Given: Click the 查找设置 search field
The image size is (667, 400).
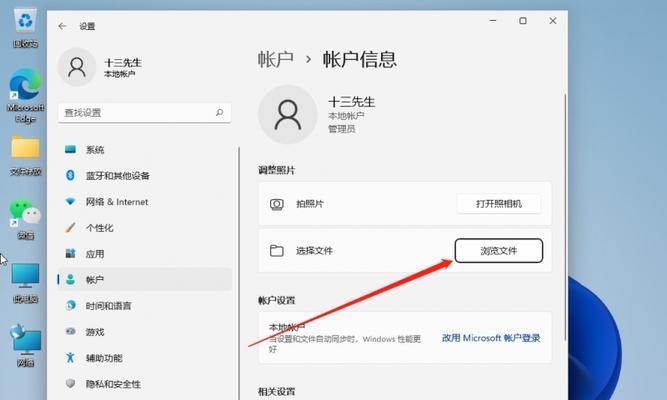Looking at the screenshot, I should (145, 113).
